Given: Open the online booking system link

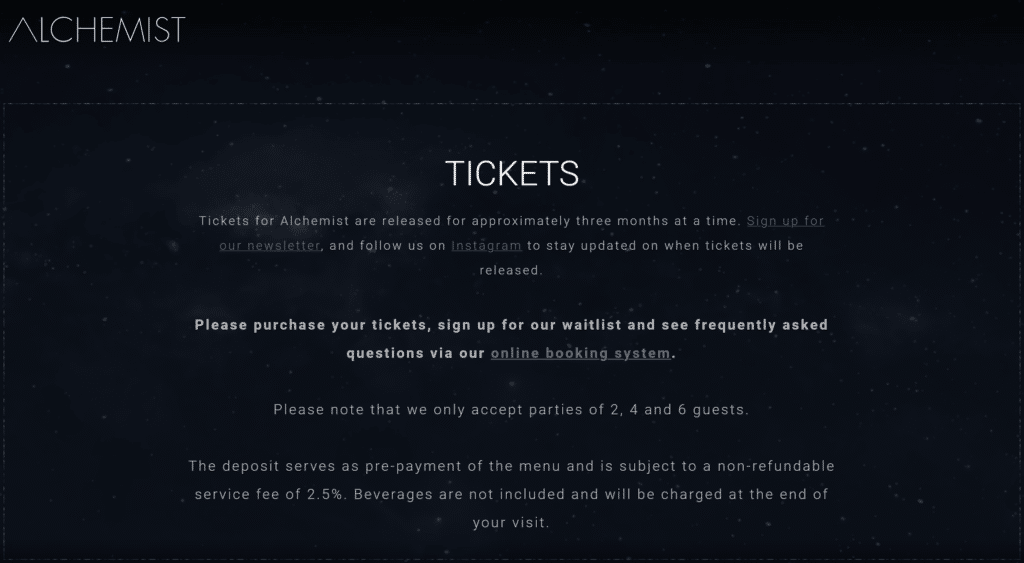Looking at the screenshot, I should click(580, 353).
